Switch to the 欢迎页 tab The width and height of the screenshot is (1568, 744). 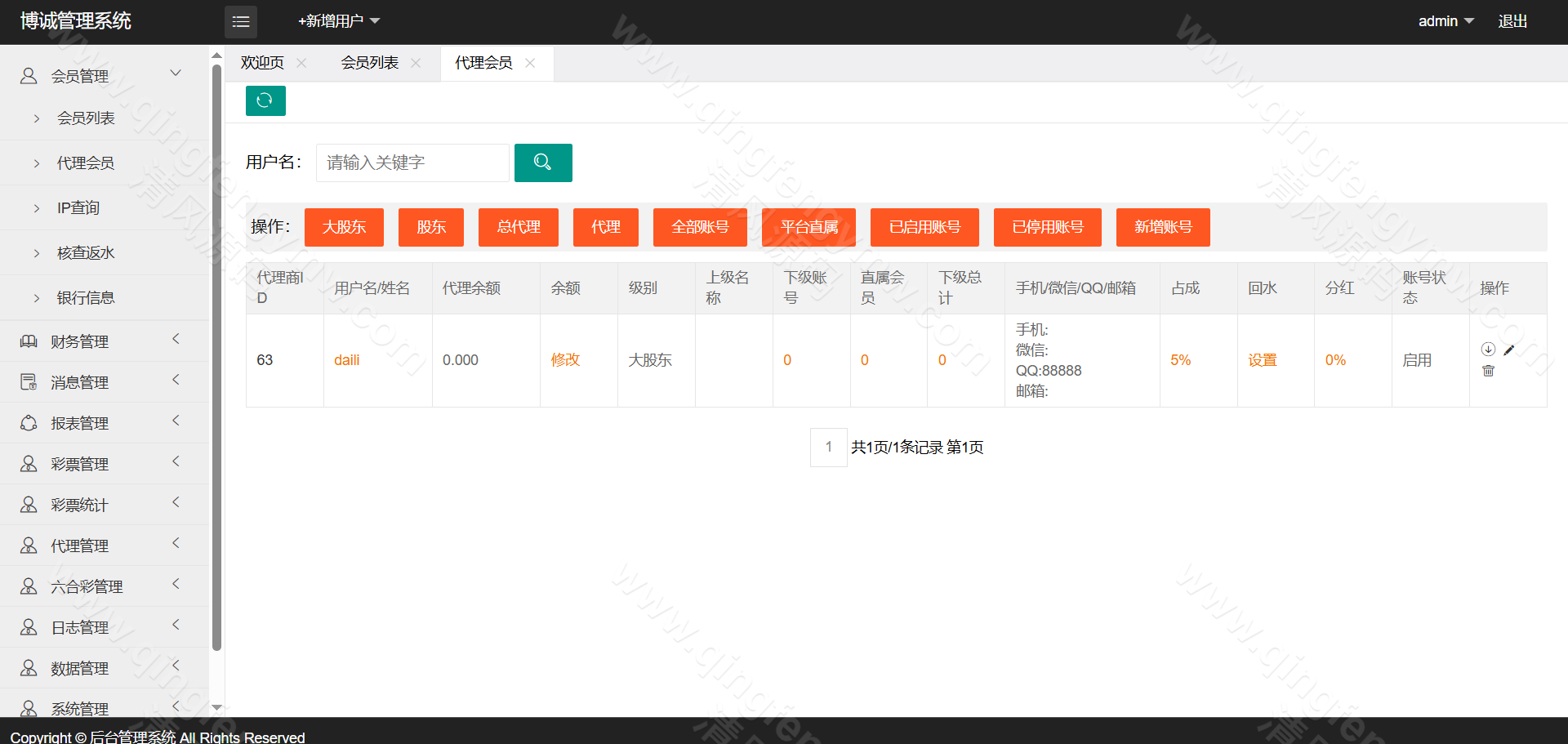click(x=262, y=63)
